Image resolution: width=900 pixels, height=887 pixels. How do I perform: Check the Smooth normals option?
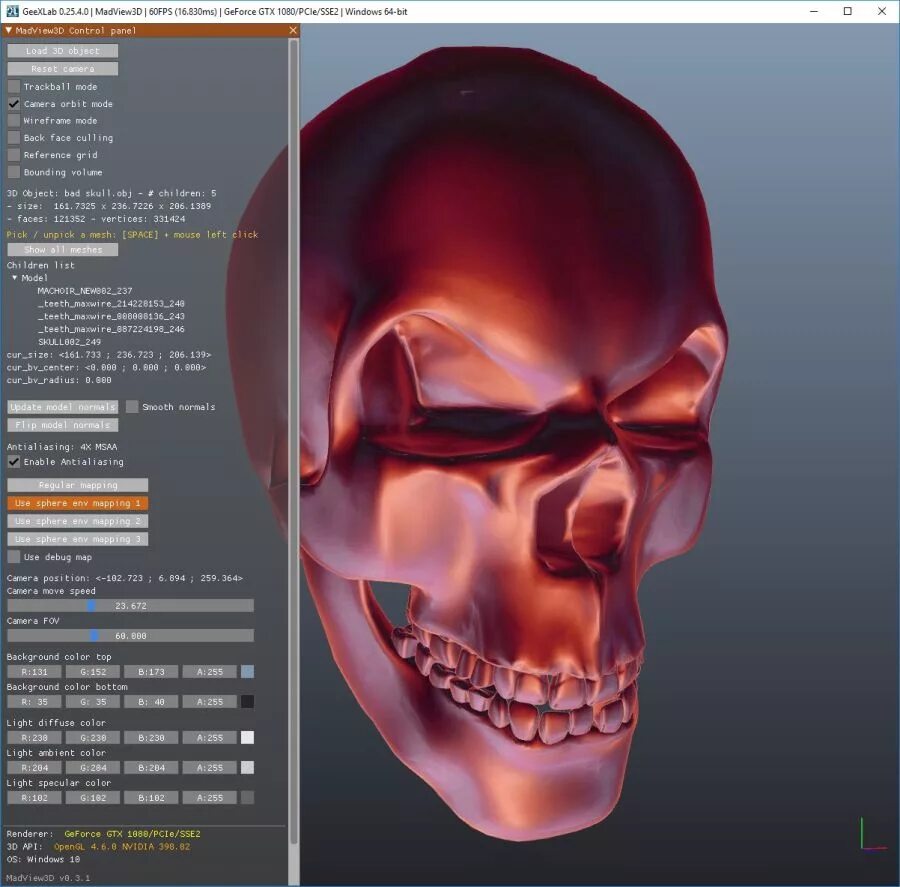pyautogui.click(x=132, y=406)
